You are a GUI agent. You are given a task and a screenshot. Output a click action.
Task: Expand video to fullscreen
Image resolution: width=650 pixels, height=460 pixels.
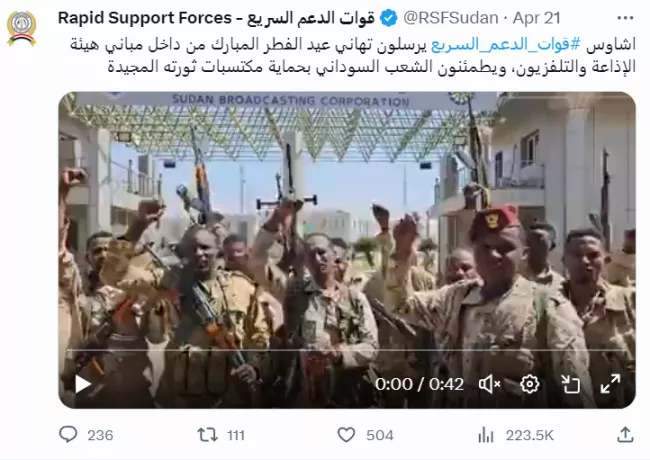611,384
